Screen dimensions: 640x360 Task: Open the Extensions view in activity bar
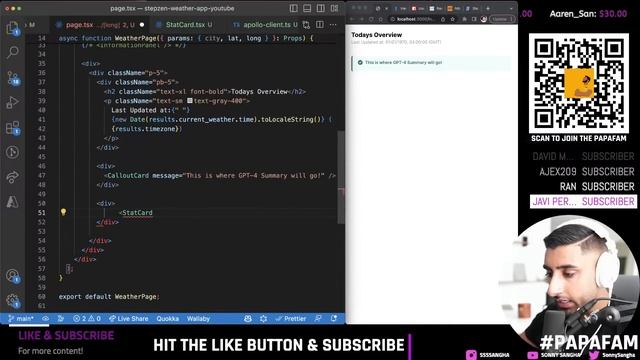point(13,128)
